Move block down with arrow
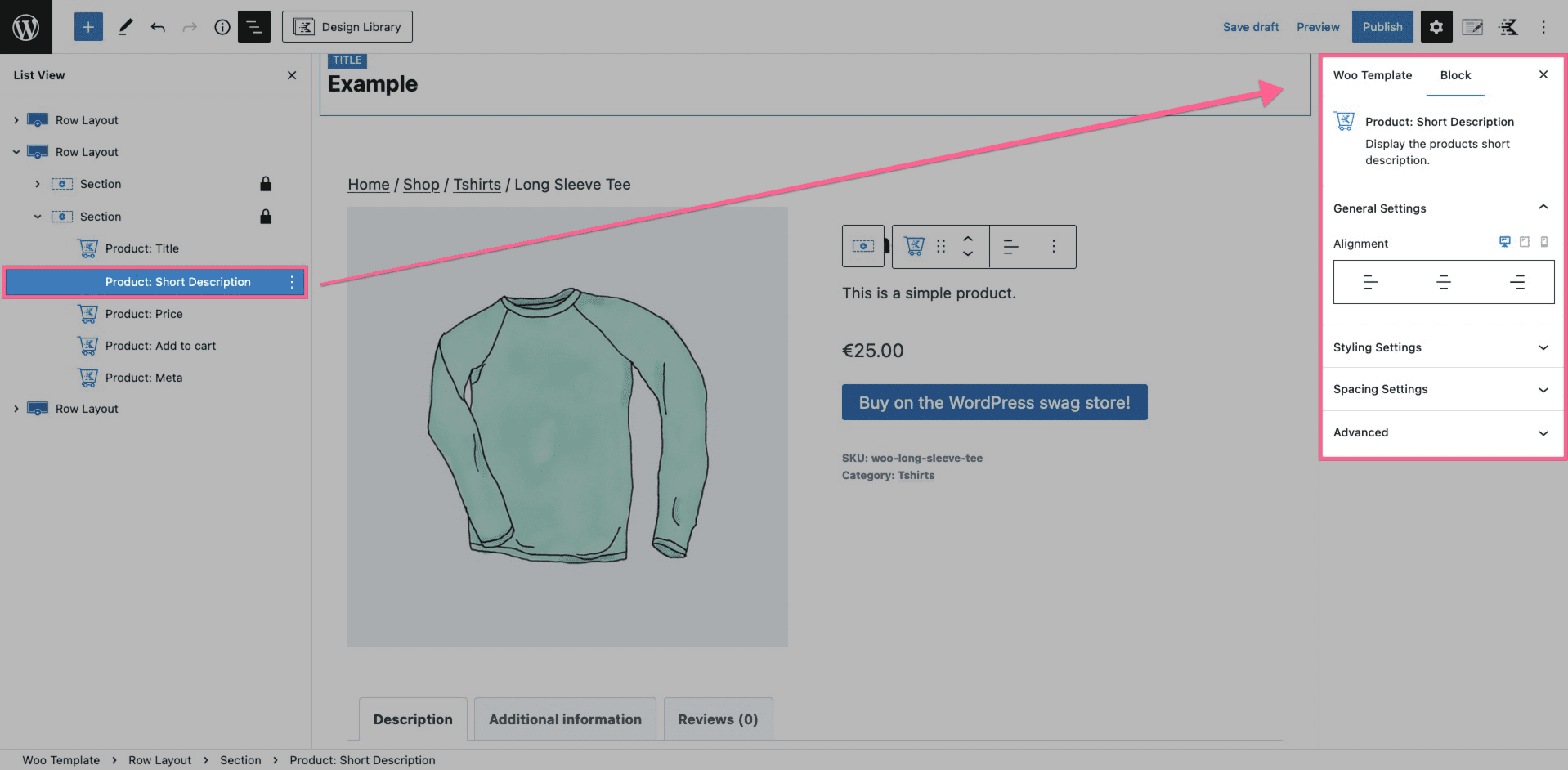 [968, 253]
